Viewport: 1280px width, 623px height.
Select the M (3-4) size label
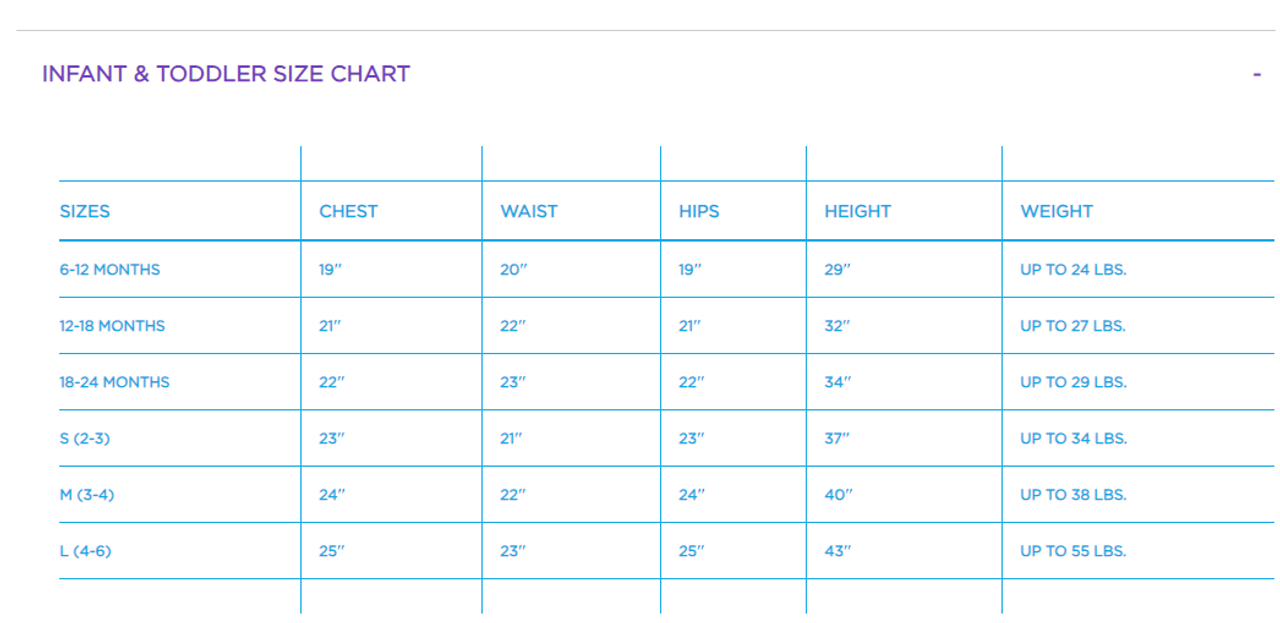(87, 494)
